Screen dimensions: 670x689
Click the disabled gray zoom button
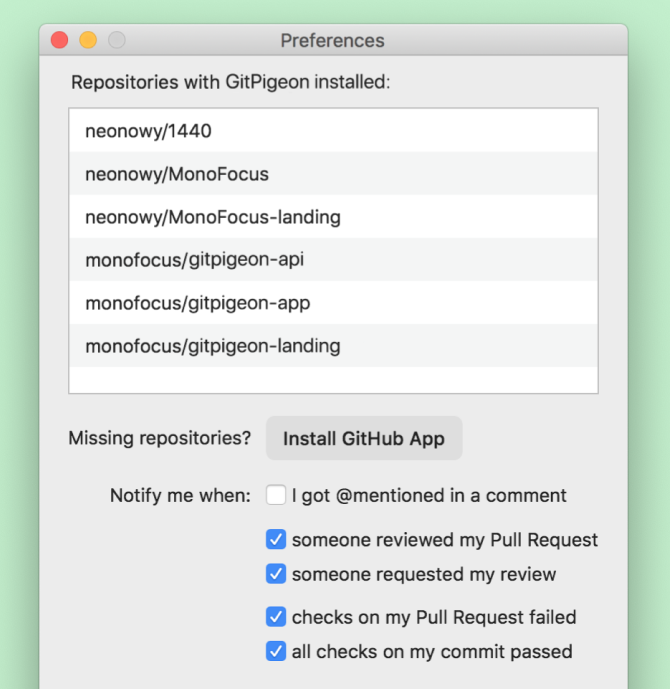[x=117, y=40]
